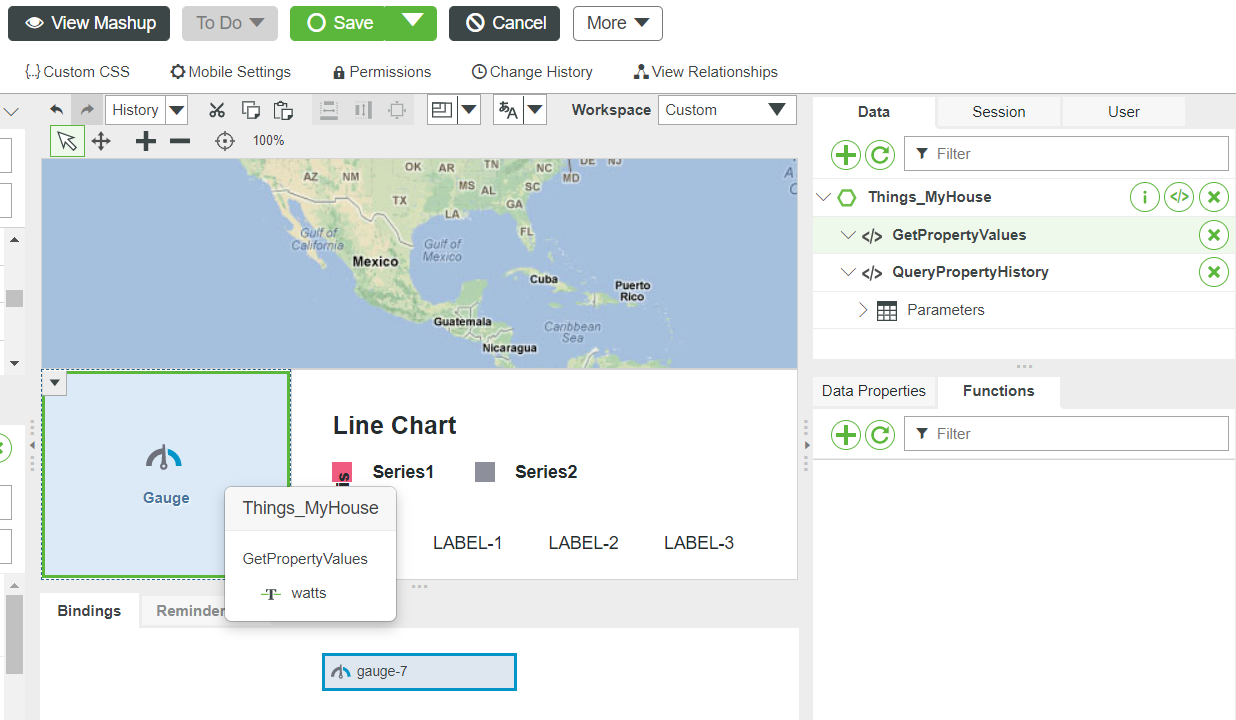
Task: Open the More menu
Action: pyautogui.click(x=617, y=22)
